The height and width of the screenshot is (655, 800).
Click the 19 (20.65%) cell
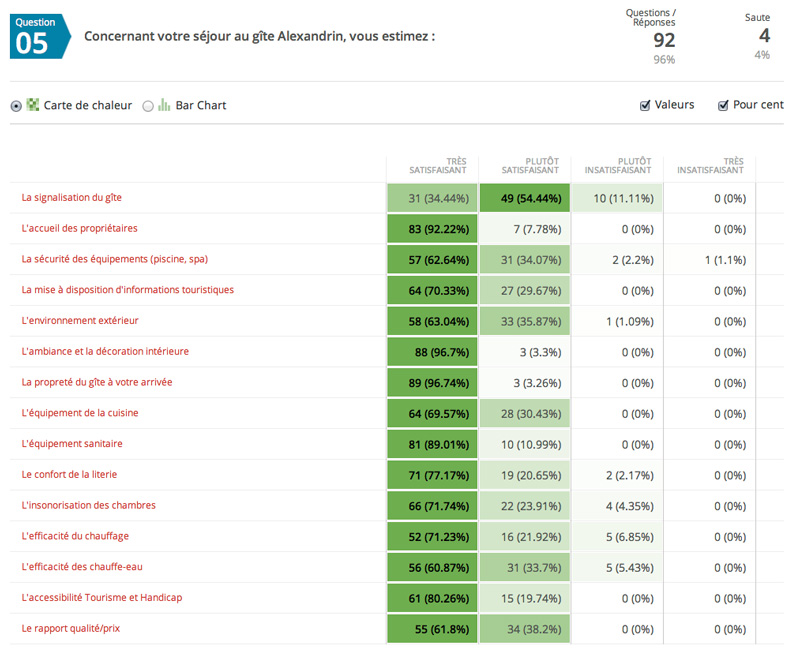(x=524, y=475)
